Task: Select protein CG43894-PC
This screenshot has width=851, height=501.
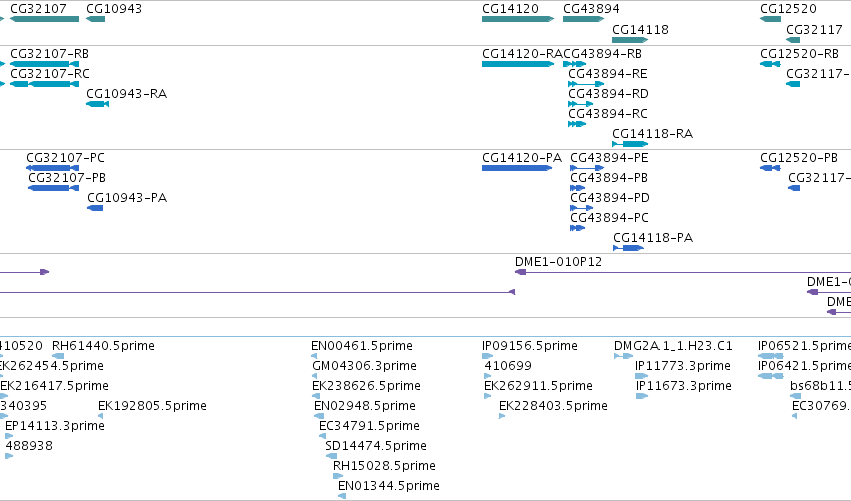Action: (x=577, y=229)
